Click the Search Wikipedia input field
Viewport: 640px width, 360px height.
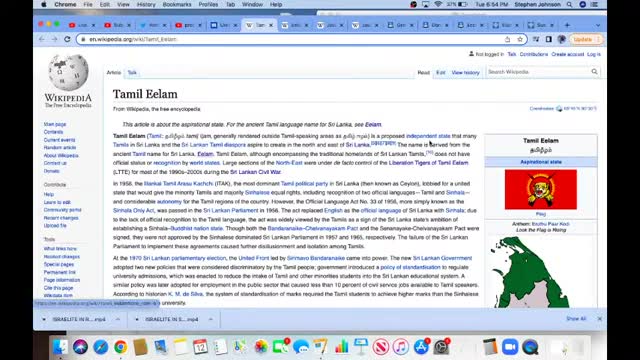click(538, 72)
